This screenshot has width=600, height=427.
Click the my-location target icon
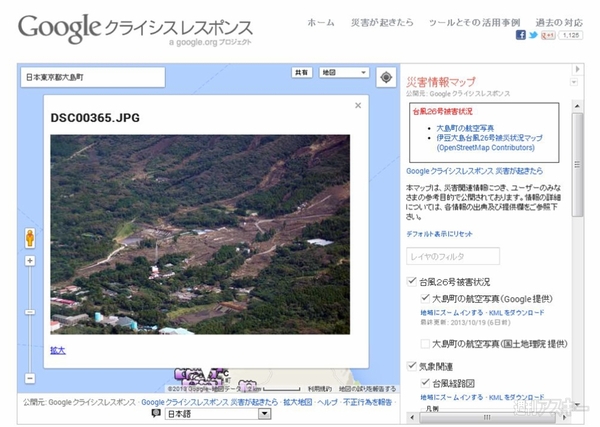[x=386, y=77]
